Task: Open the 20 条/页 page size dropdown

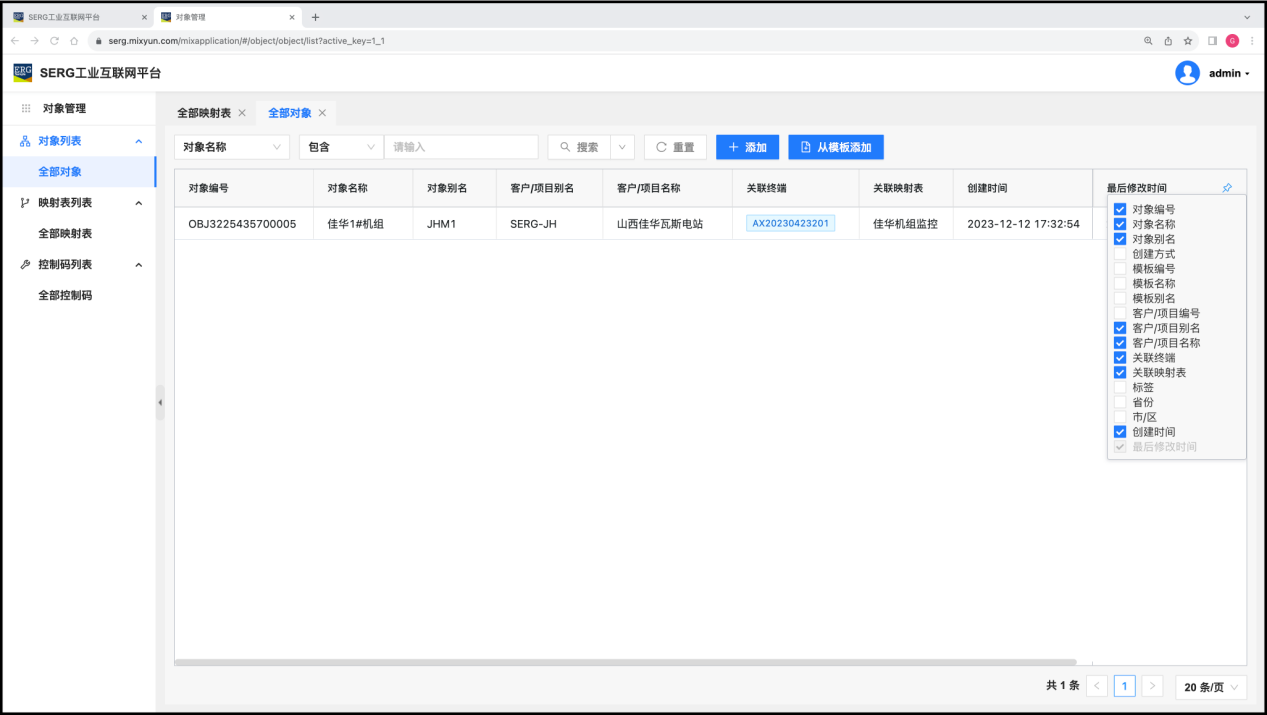Action: 1211,687
